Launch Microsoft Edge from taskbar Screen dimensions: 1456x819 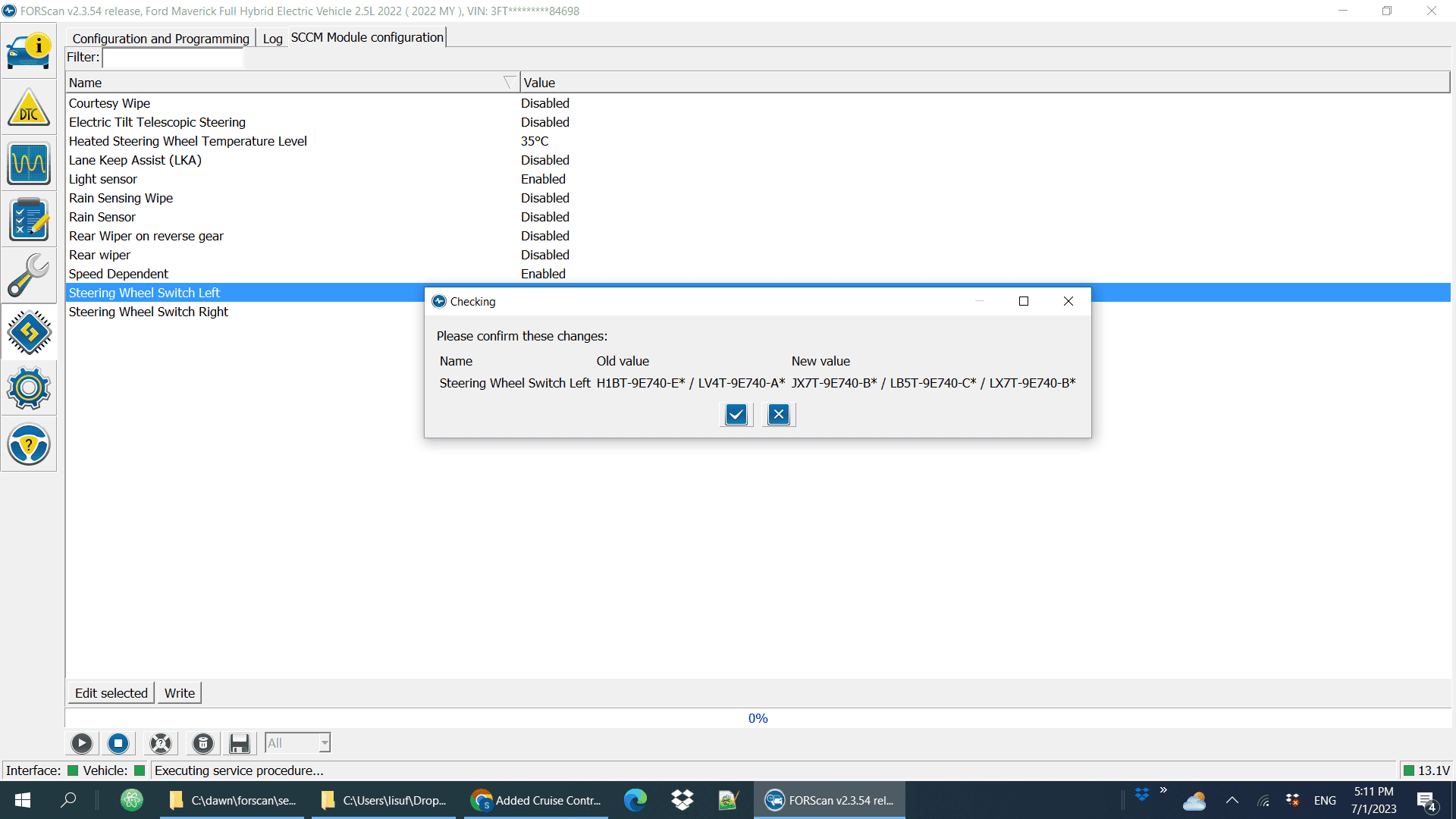coord(635,800)
